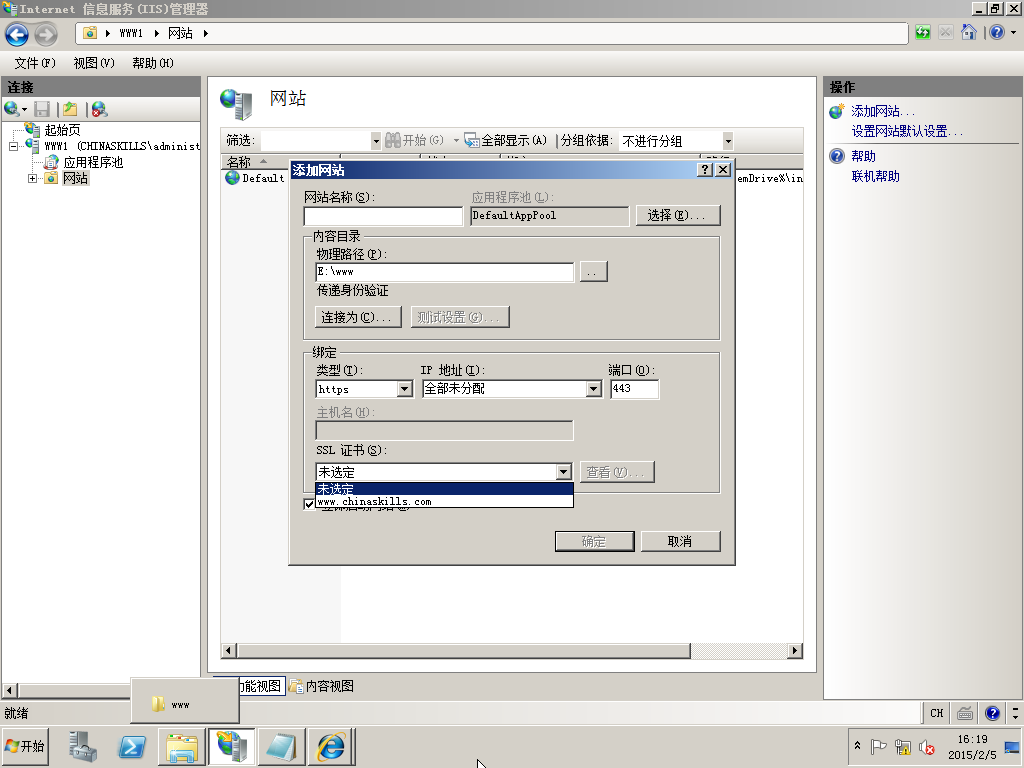Open the notepad taskbar icon
This screenshot has width=1024, height=768.
[x=281, y=746]
